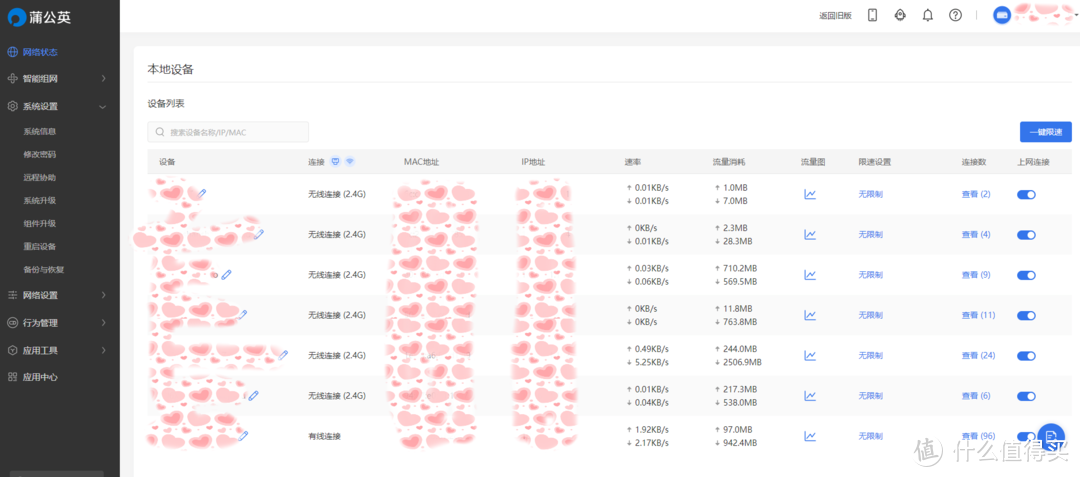Filter by wireless connection icon in header
This screenshot has height=477, width=1080.
tap(350, 162)
